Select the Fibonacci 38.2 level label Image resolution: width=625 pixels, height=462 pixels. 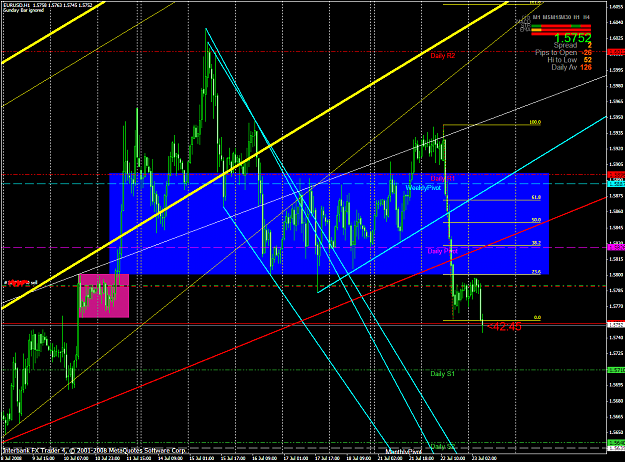(x=536, y=243)
